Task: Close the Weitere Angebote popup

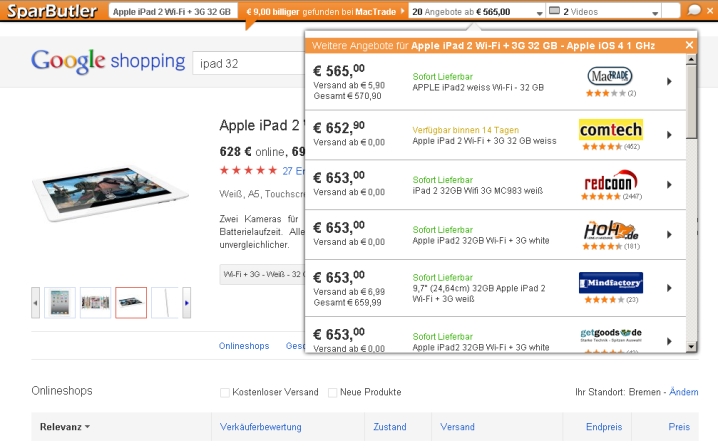Action: pyautogui.click(x=689, y=46)
